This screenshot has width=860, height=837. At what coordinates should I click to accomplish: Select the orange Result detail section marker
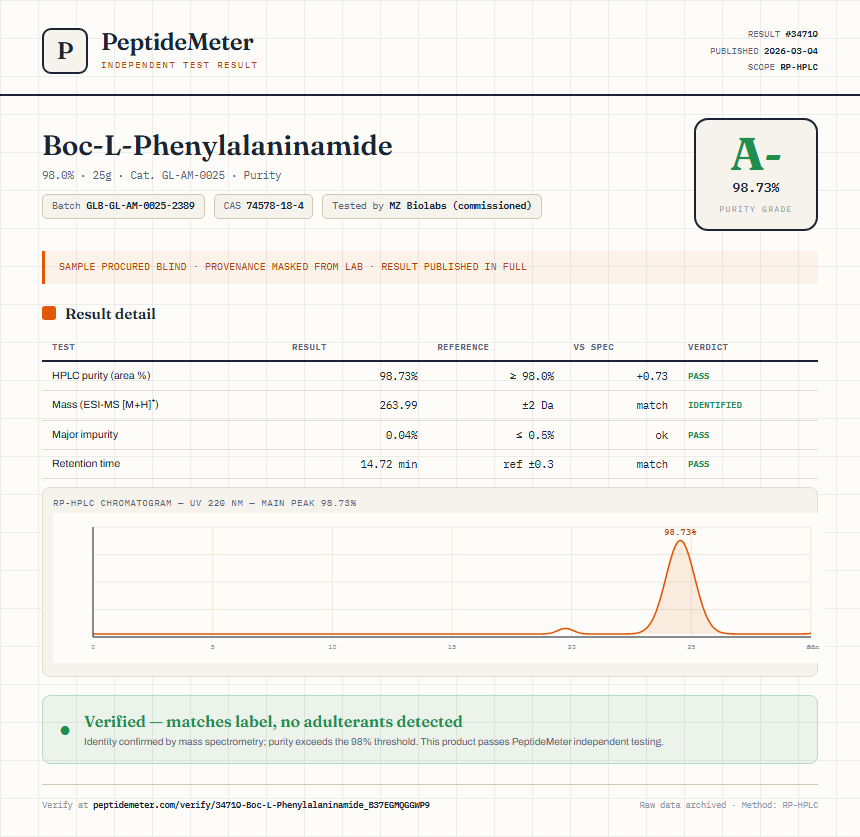(49, 313)
